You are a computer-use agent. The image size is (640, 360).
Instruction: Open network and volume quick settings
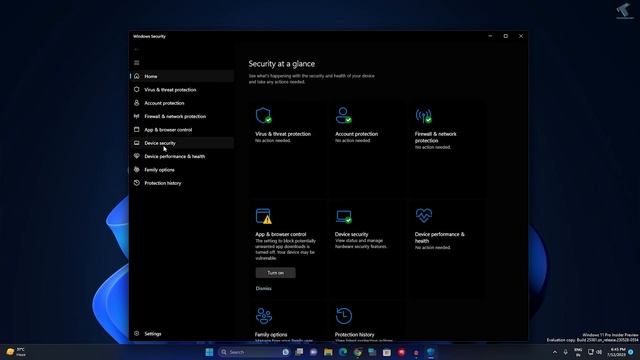(595, 352)
